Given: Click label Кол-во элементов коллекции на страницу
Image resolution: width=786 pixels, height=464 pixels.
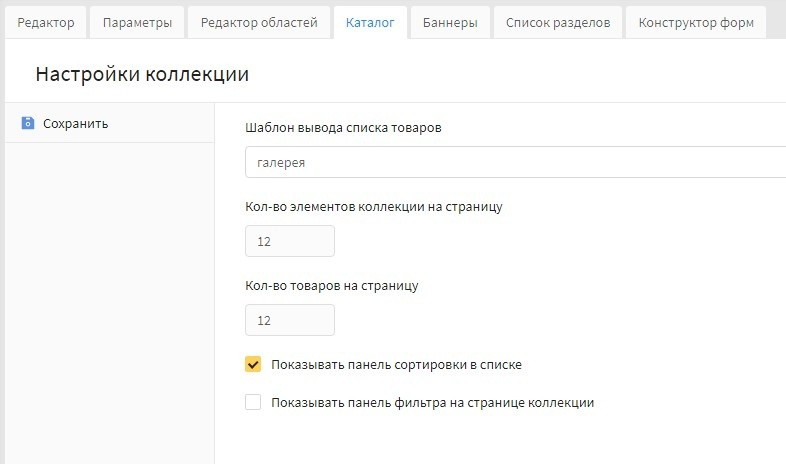Looking at the screenshot, I should click(373, 207).
